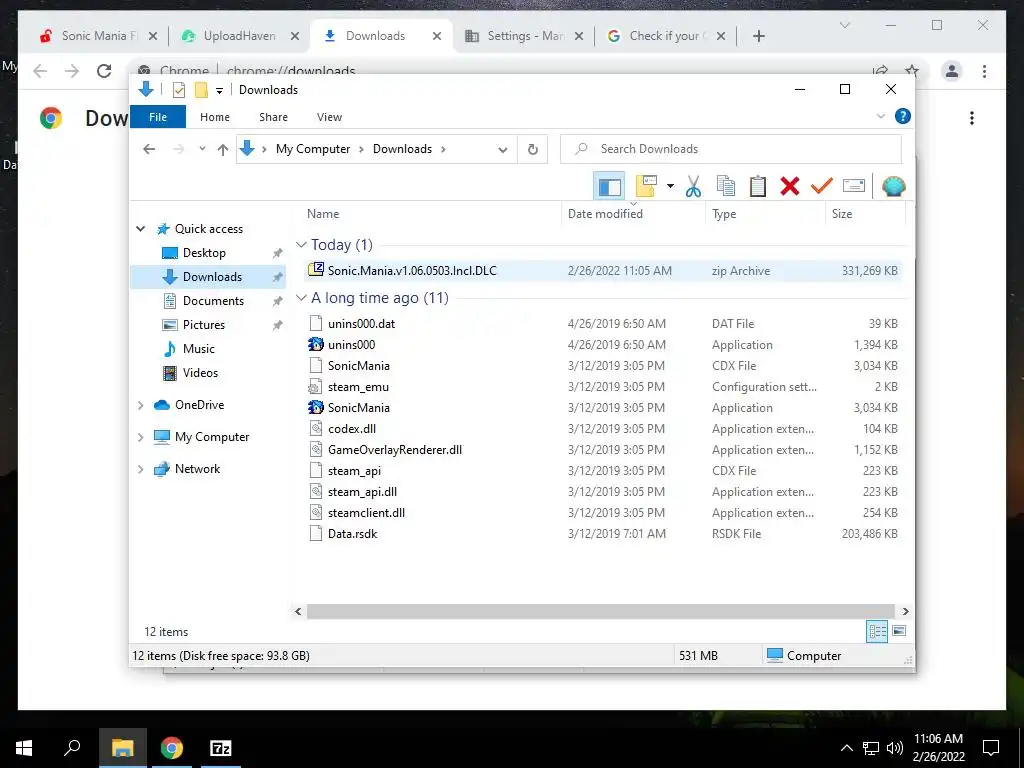The image size is (1024, 768).
Task: Open the File ribbon tab
Action: (x=158, y=117)
